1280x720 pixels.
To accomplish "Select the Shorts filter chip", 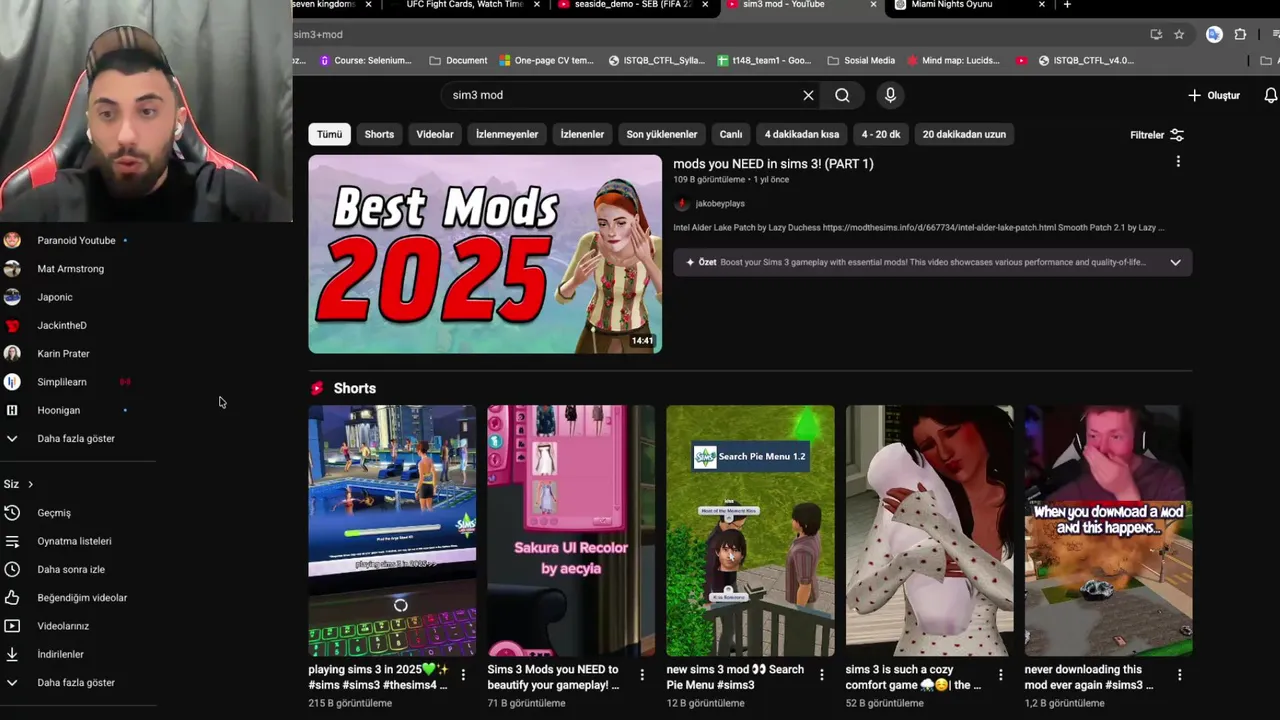I will [x=379, y=134].
